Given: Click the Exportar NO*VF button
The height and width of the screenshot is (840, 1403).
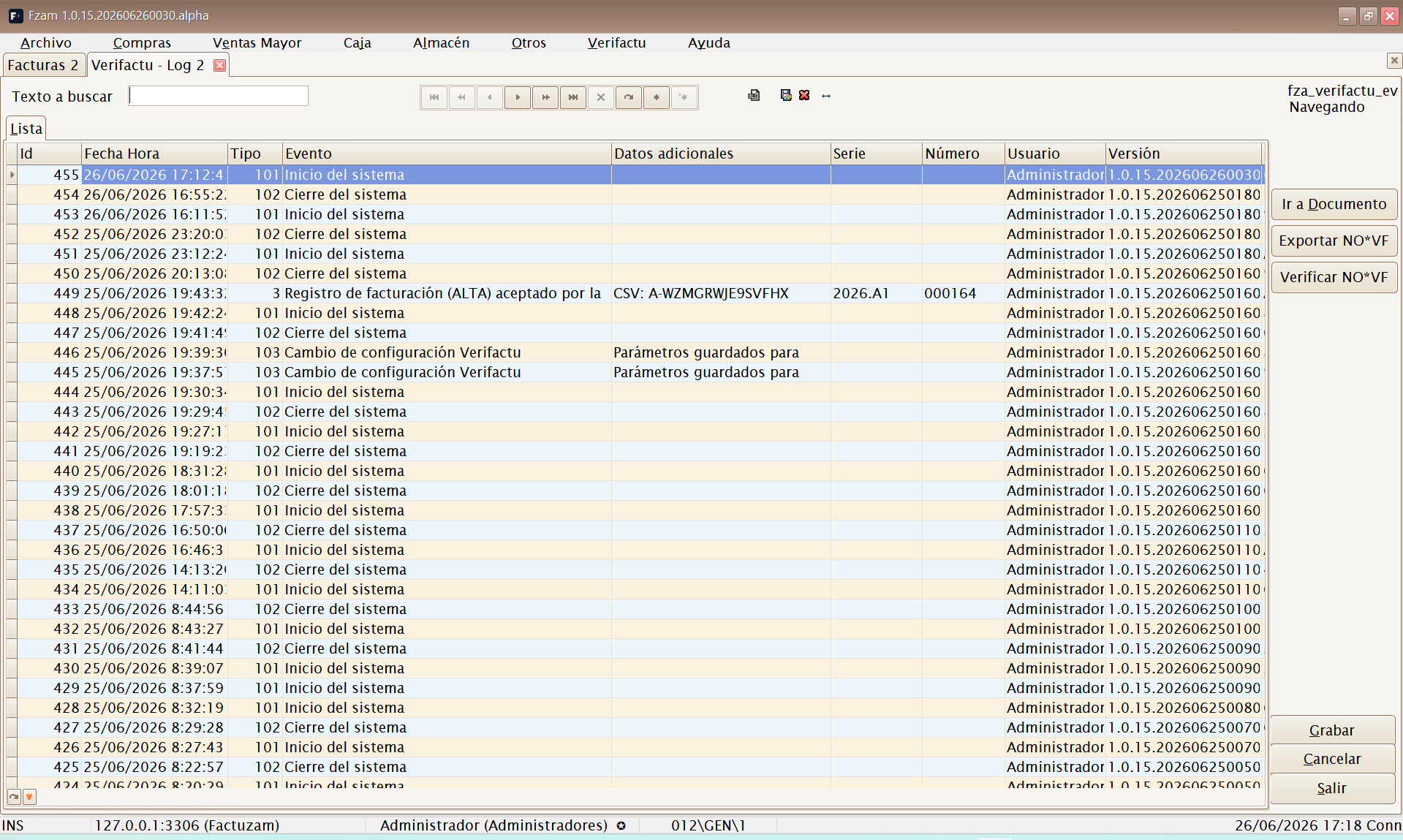Looking at the screenshot, I should click(1334, 241).
